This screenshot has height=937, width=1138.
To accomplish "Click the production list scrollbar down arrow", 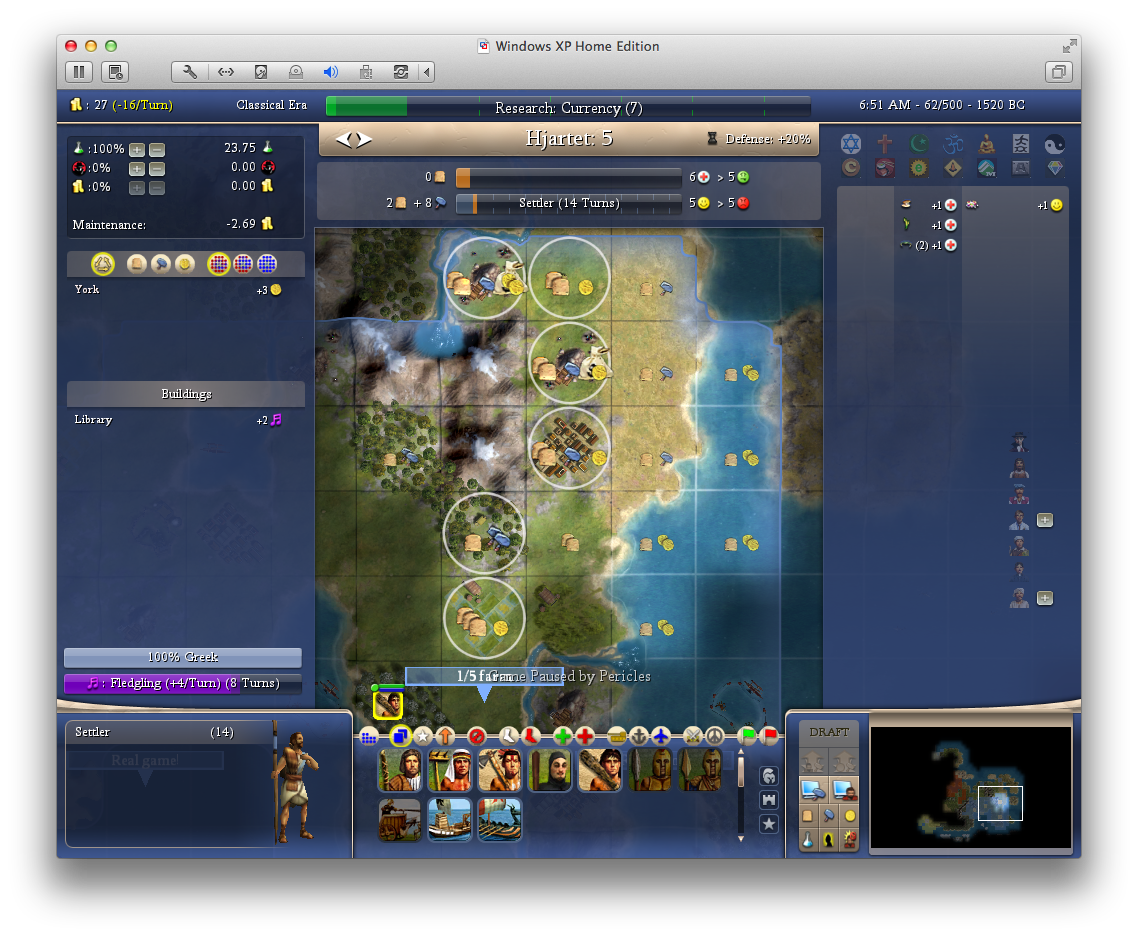I will pyautogui.click(x=741, y=838).
